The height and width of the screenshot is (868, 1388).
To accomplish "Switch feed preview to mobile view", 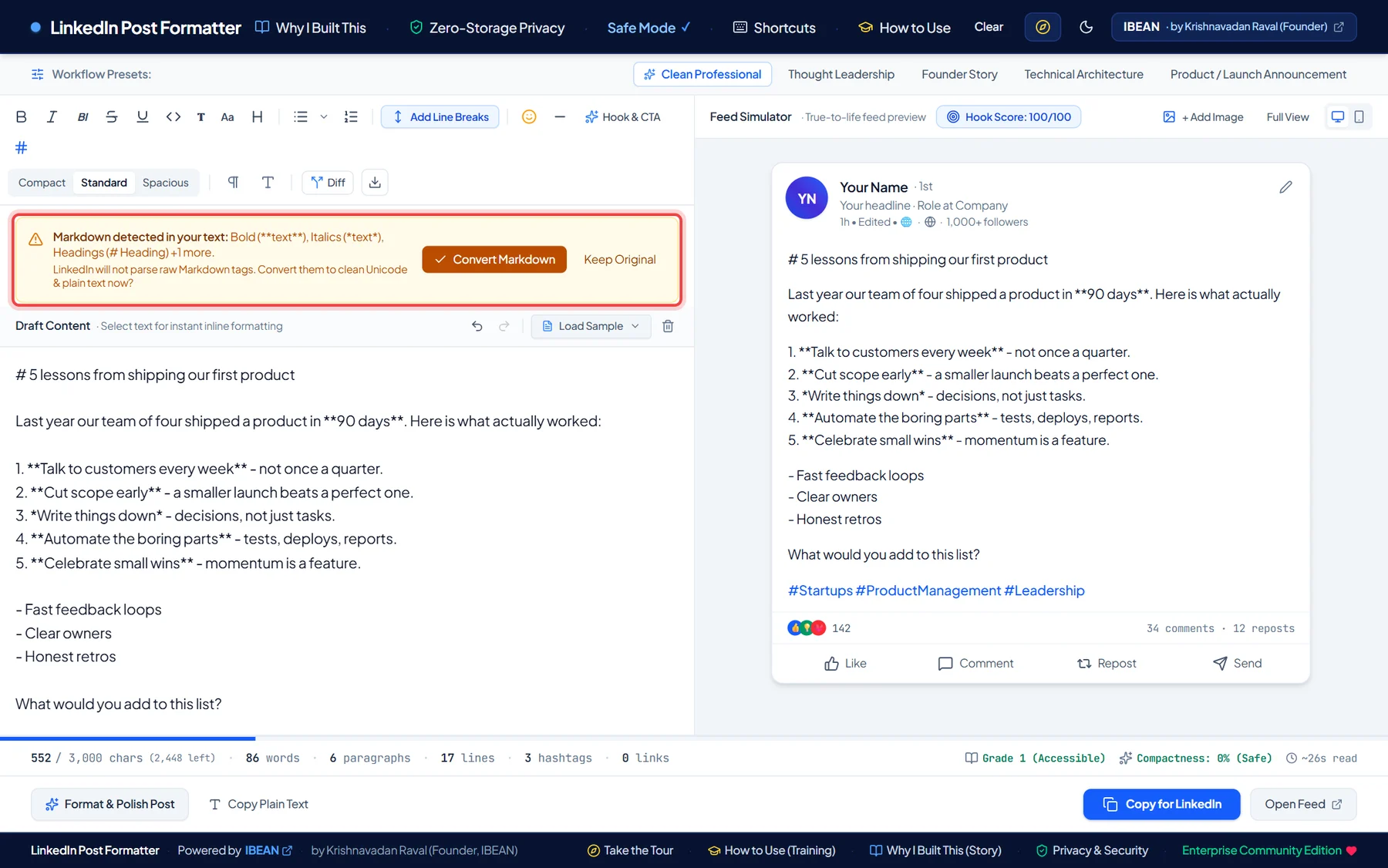I will click(1359, 117).
